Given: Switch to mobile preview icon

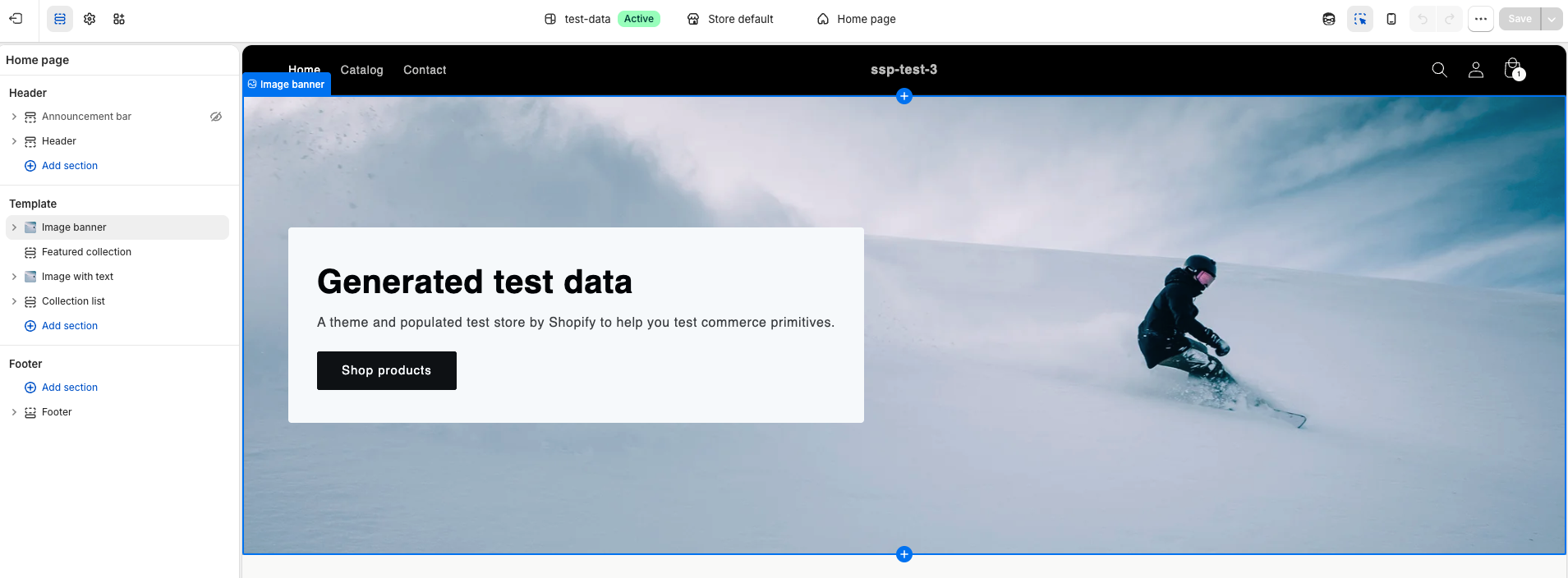Looking at the screenshot, I should 1391,19.
